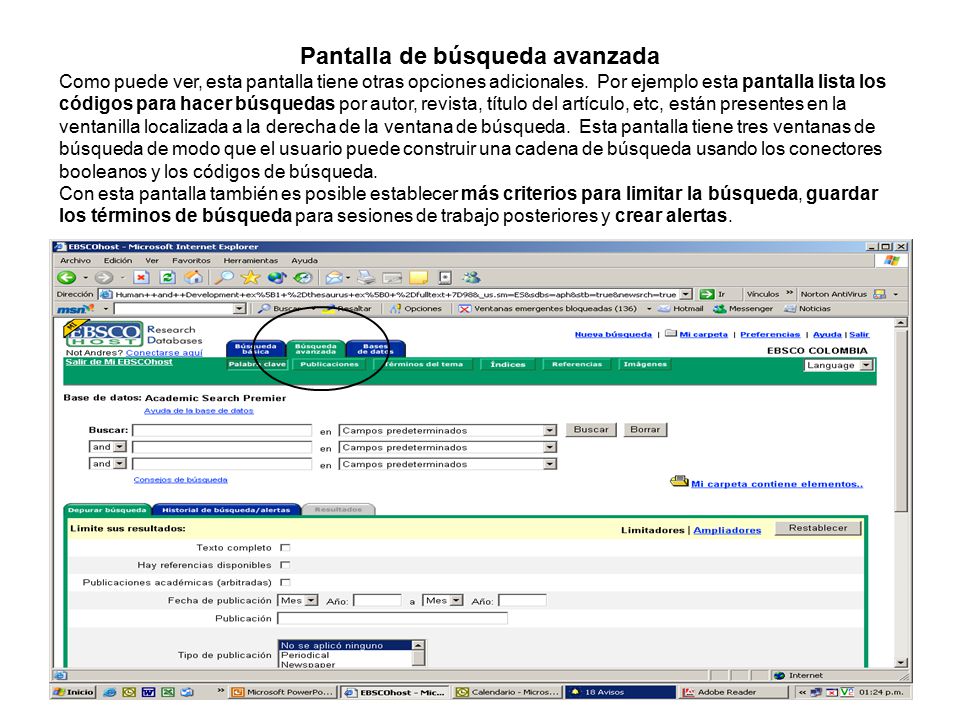Select Periodical in Tipo de publicación list
The height and width of the screenshot is (720, 960).
[305, 655]
